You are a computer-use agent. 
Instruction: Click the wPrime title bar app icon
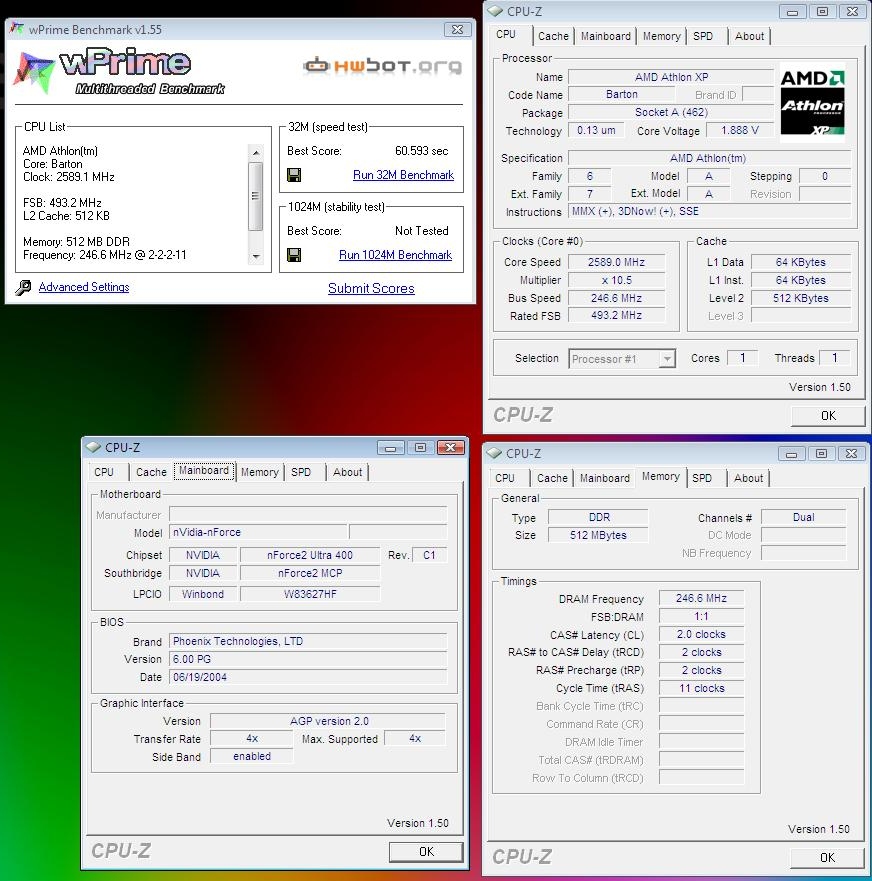click(17, 29)
